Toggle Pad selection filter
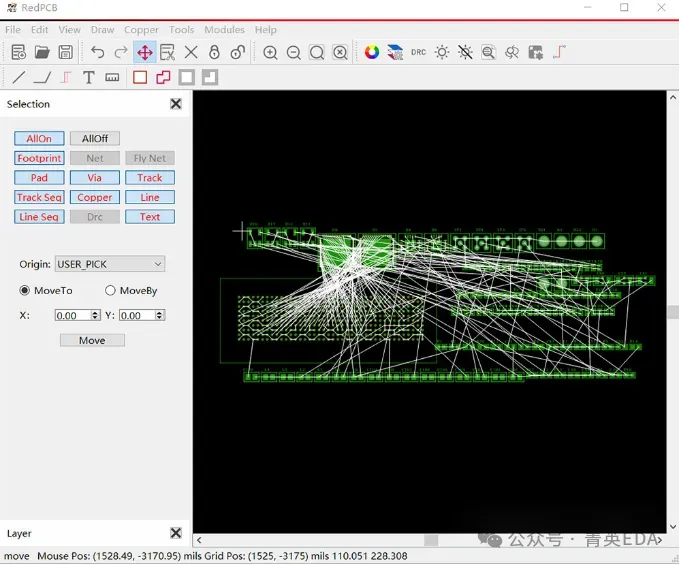Viewport: 679px width, 565px height. point(39,178)
